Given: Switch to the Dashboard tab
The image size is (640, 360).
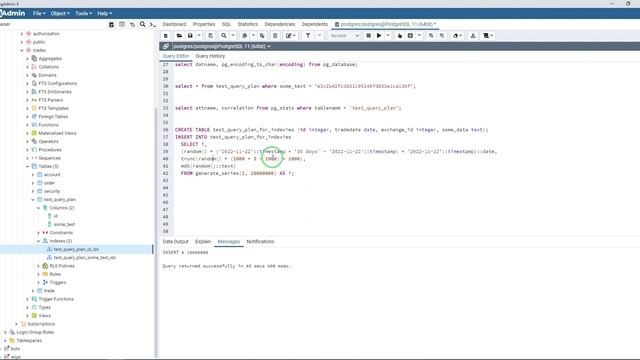Looking at the screenshot, I should [x=174, y=24].
